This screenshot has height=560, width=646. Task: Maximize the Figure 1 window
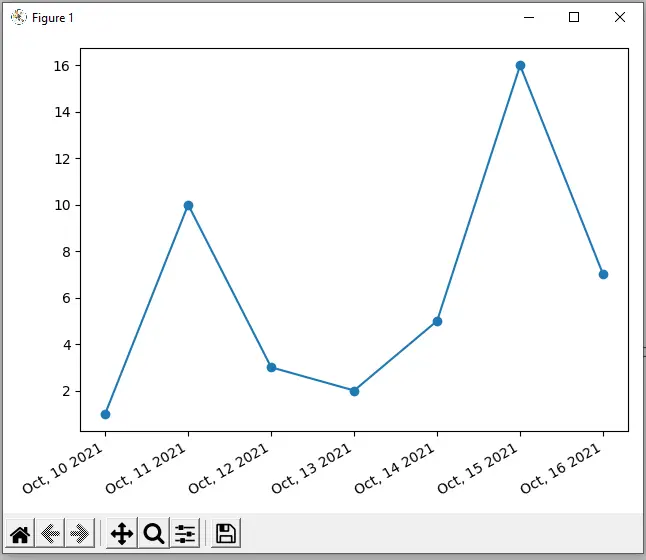pyautogui.click(x=574, y=17)
